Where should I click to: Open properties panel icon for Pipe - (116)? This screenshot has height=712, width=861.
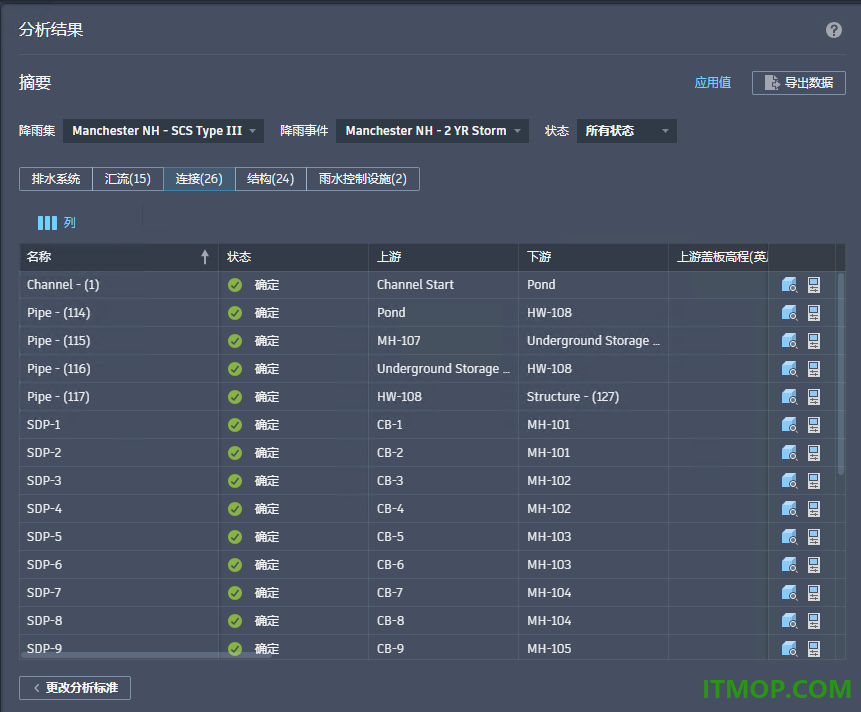pyautogui.click(x=814, y=369)
